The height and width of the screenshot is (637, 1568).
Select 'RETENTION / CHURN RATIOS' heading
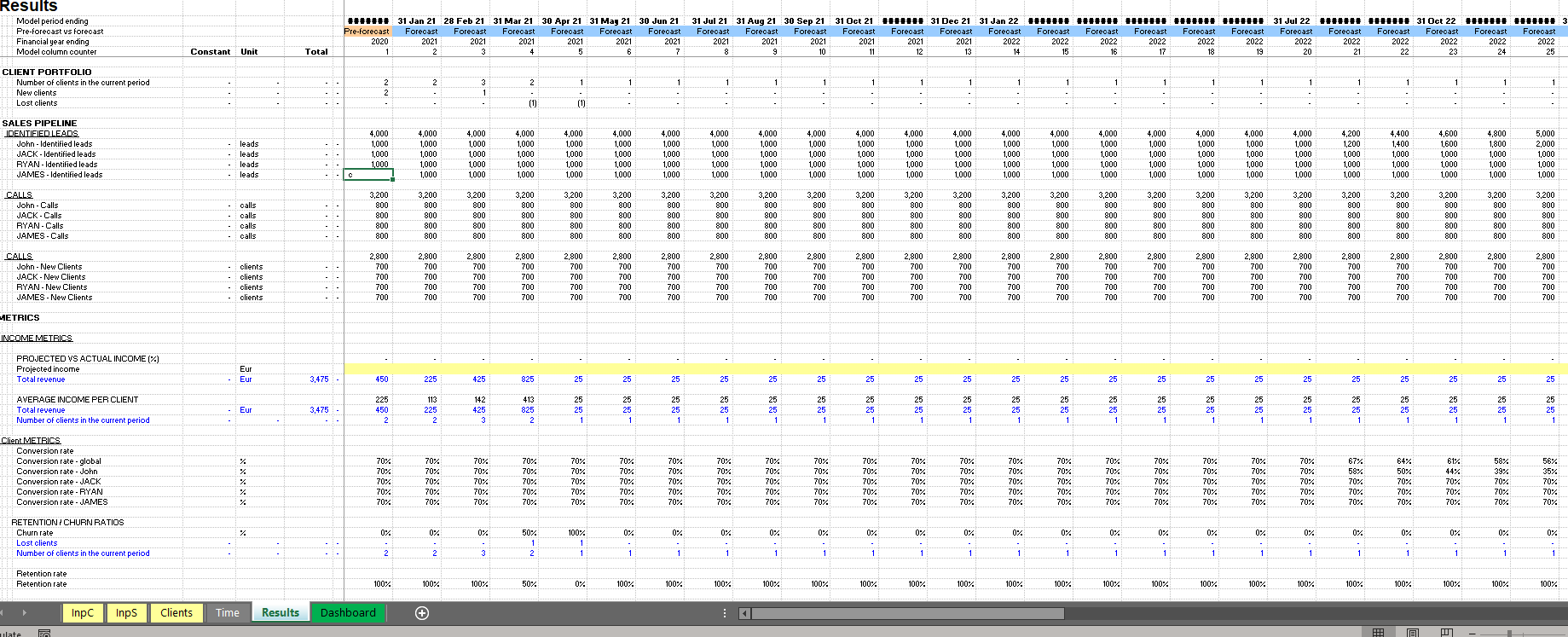(x=67, y=523)
